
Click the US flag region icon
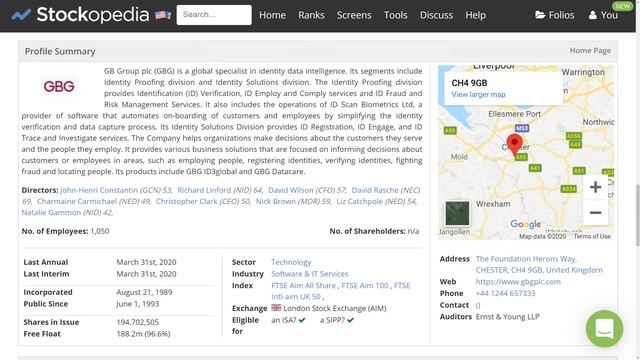[163, 16]
